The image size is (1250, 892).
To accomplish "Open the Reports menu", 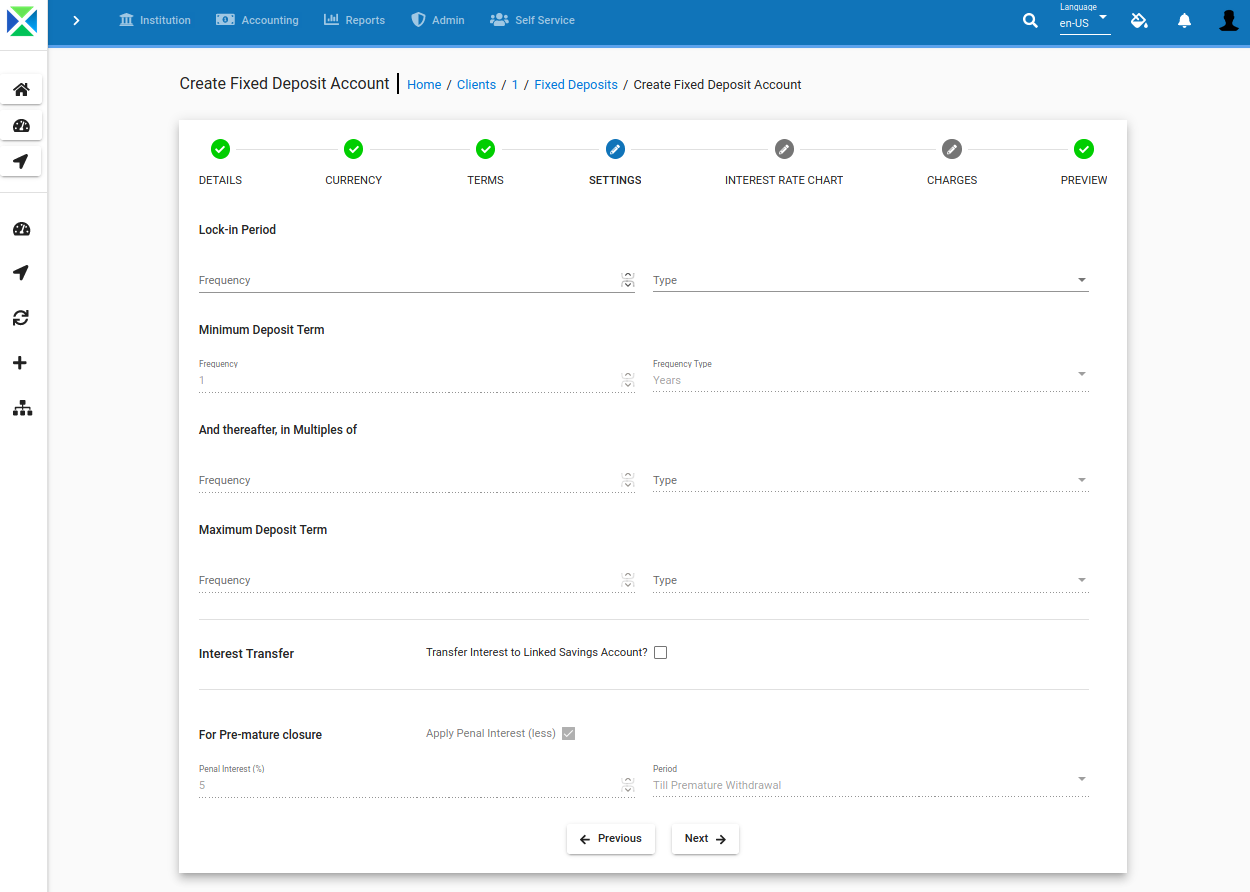I will tap(355, 20).
